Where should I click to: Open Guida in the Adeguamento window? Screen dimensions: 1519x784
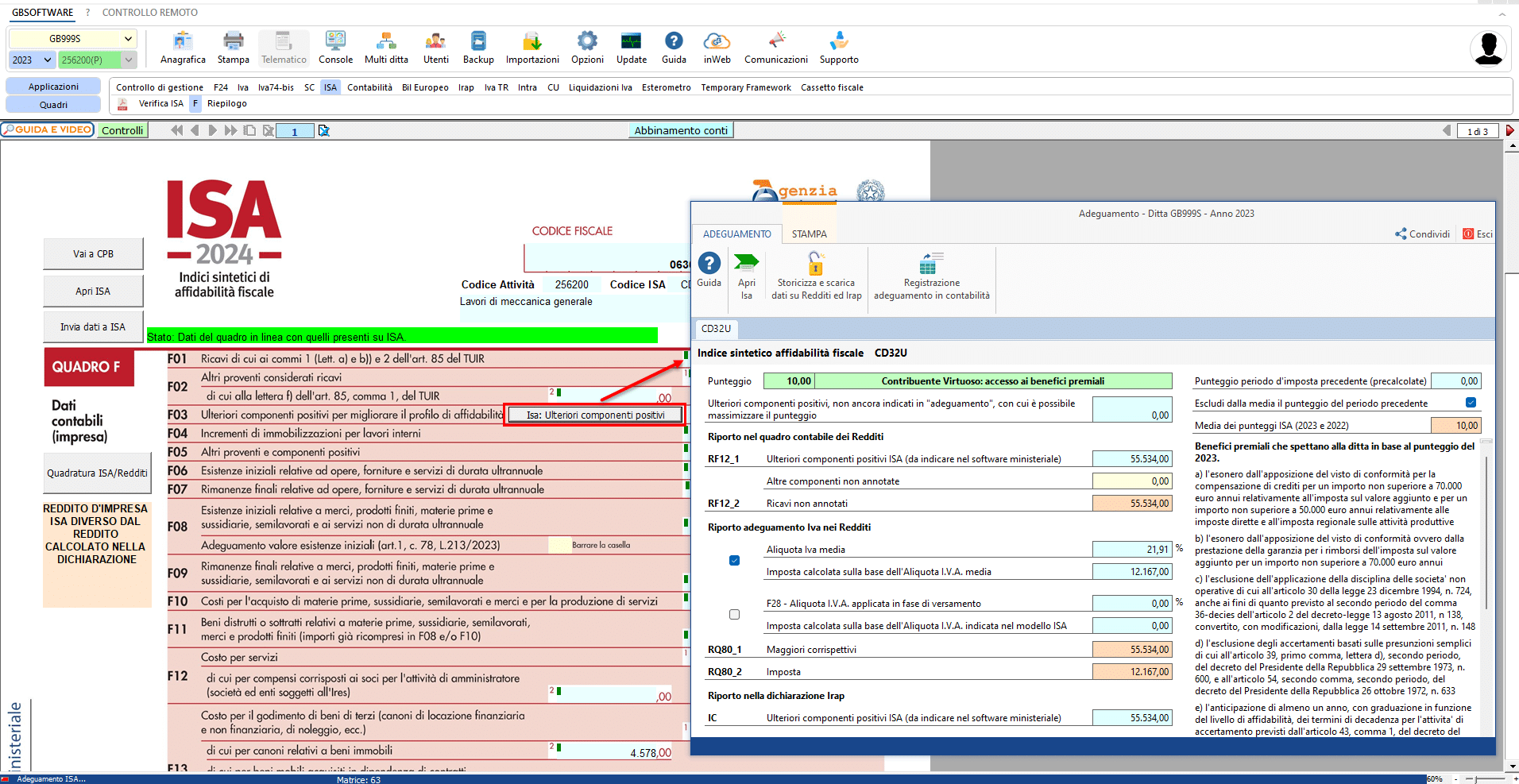(x=709, y=270)
